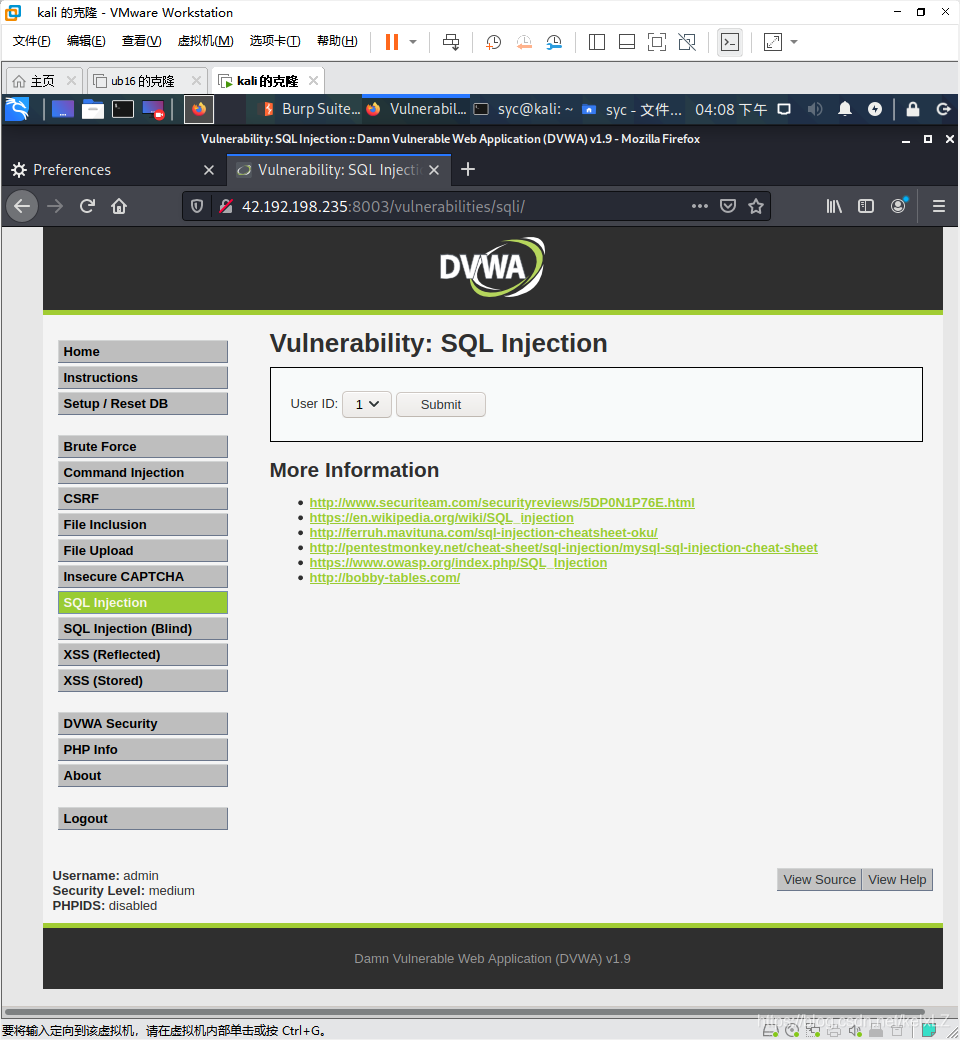Open the 选项卡(T) menu

[275, 41]
